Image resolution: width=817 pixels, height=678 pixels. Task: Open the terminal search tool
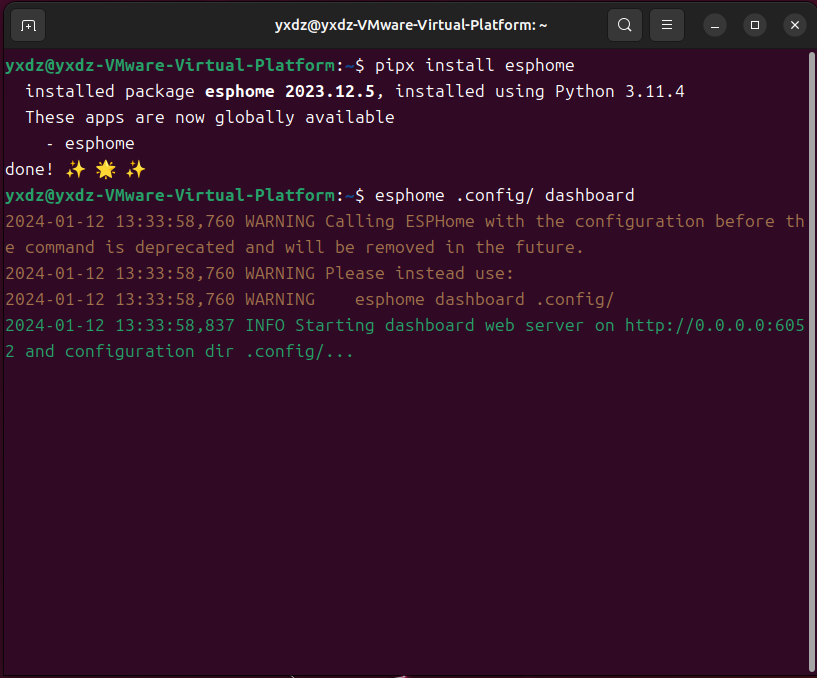pyautogui.click(x=625, y=25)
